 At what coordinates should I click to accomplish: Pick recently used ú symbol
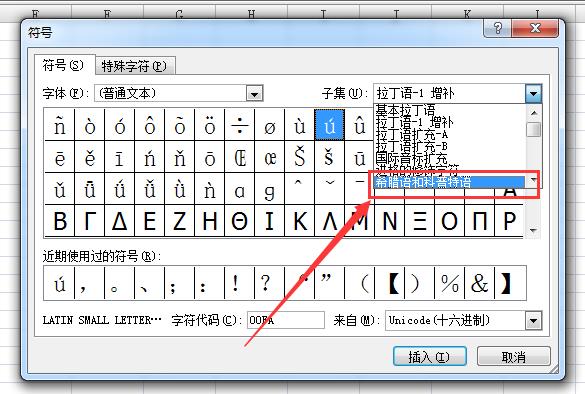point(60,284)
